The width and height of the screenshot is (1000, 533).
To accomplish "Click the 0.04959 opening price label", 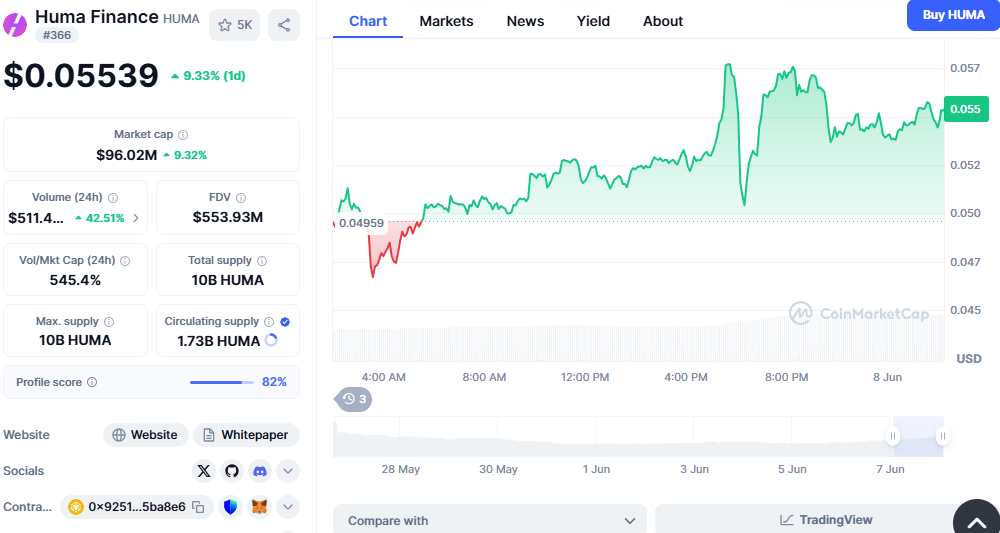I will point(361,223).
